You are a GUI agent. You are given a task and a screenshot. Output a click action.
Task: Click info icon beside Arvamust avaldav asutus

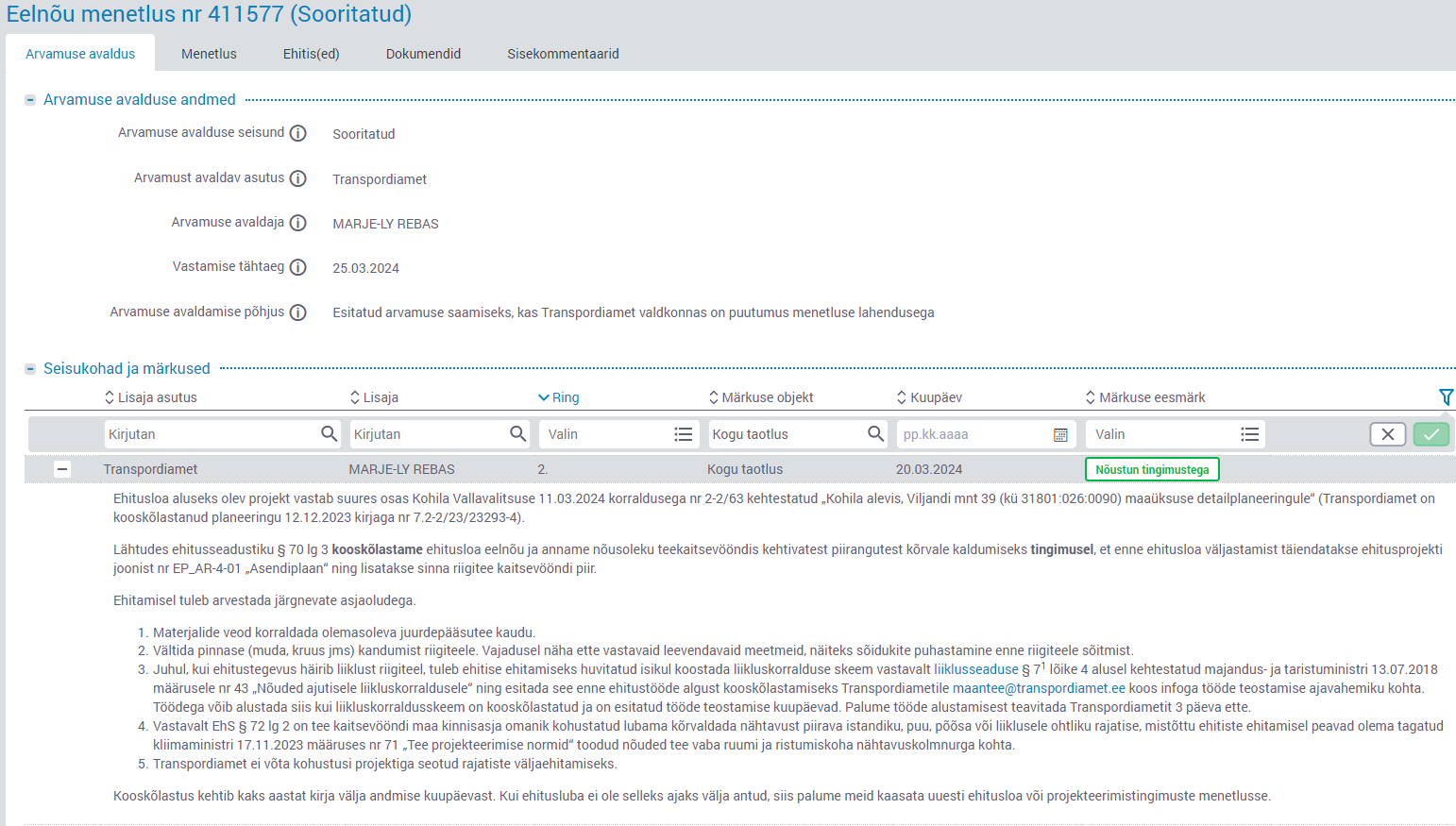(x=297, y=178)
